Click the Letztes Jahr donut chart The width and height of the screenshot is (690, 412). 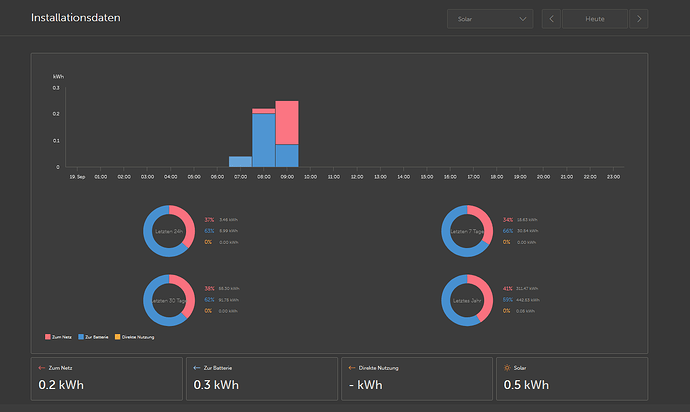click(x=467, y=300)
